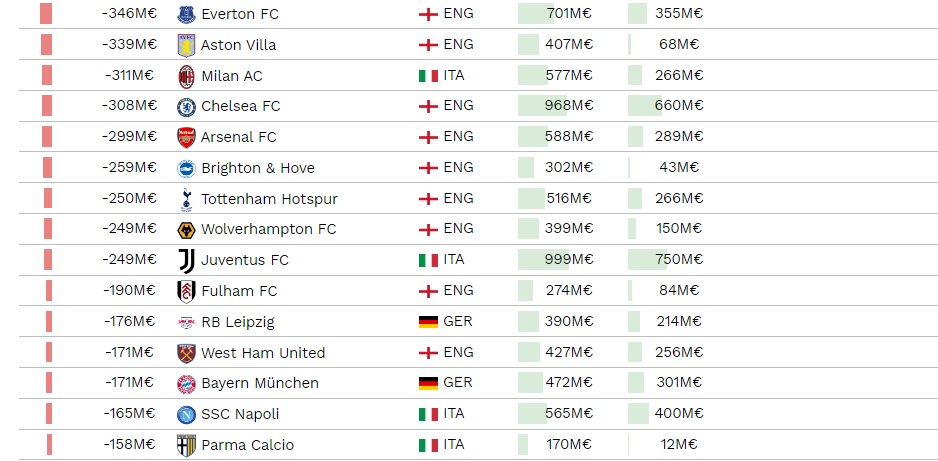
Task: Click the Bayern München club crest
Action: pos(186,384)
